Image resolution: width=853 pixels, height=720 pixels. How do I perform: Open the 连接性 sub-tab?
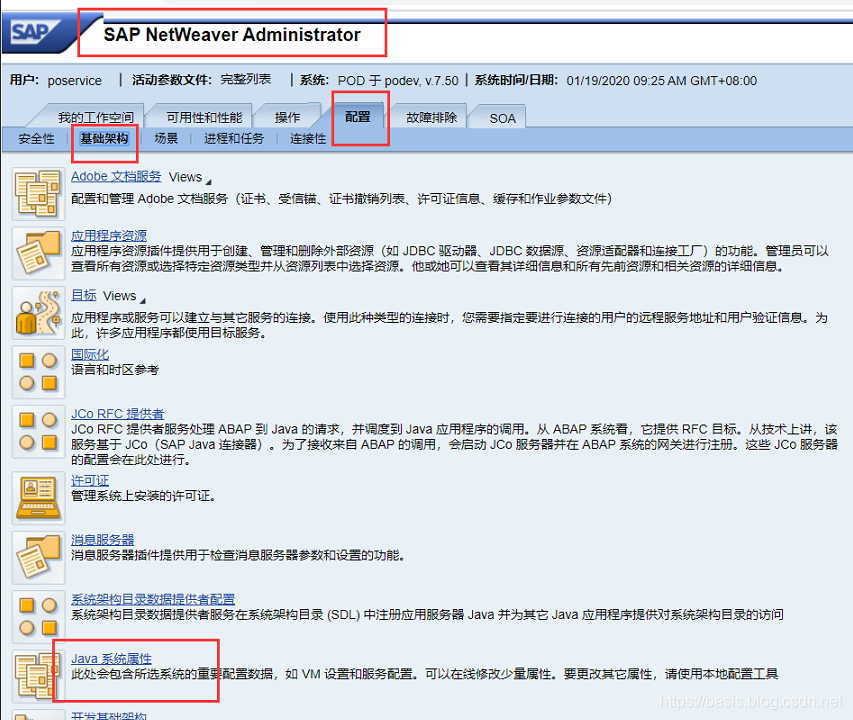[x=308, y=139]
